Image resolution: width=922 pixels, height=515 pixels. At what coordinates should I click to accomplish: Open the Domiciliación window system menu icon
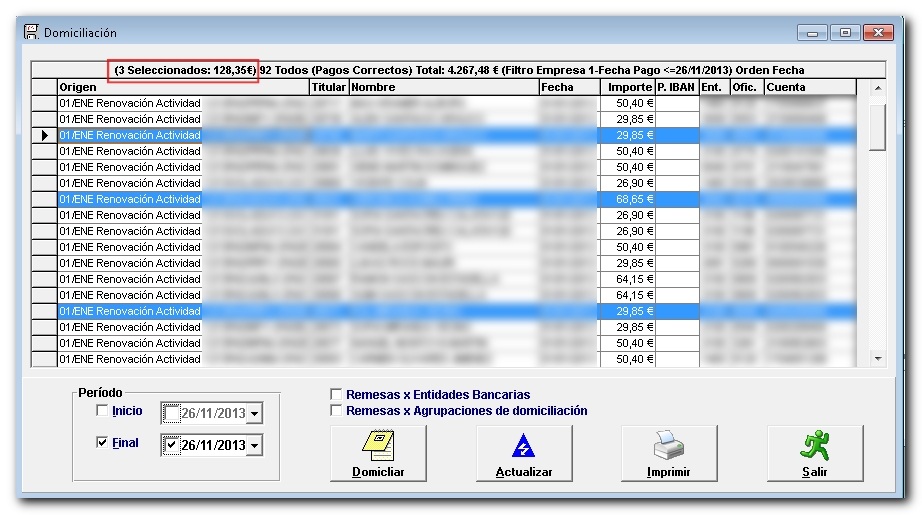[31, 32]
